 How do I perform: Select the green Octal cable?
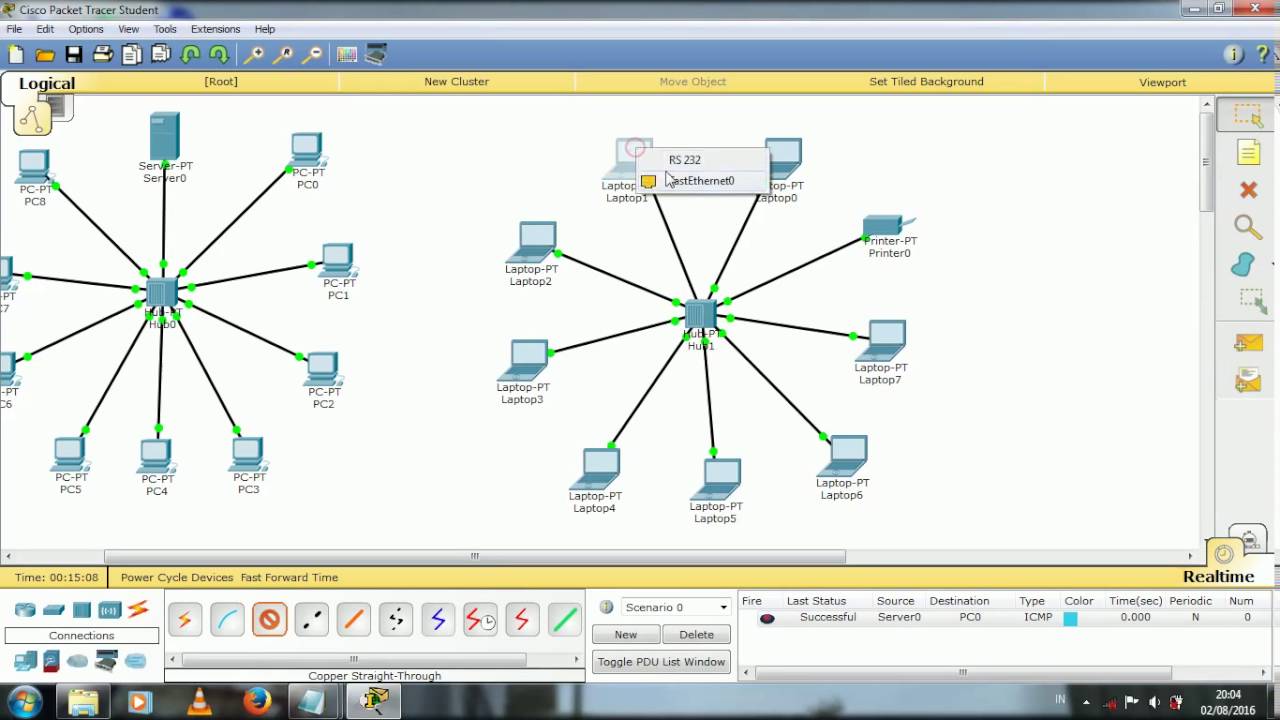click(x=564, y=620)
